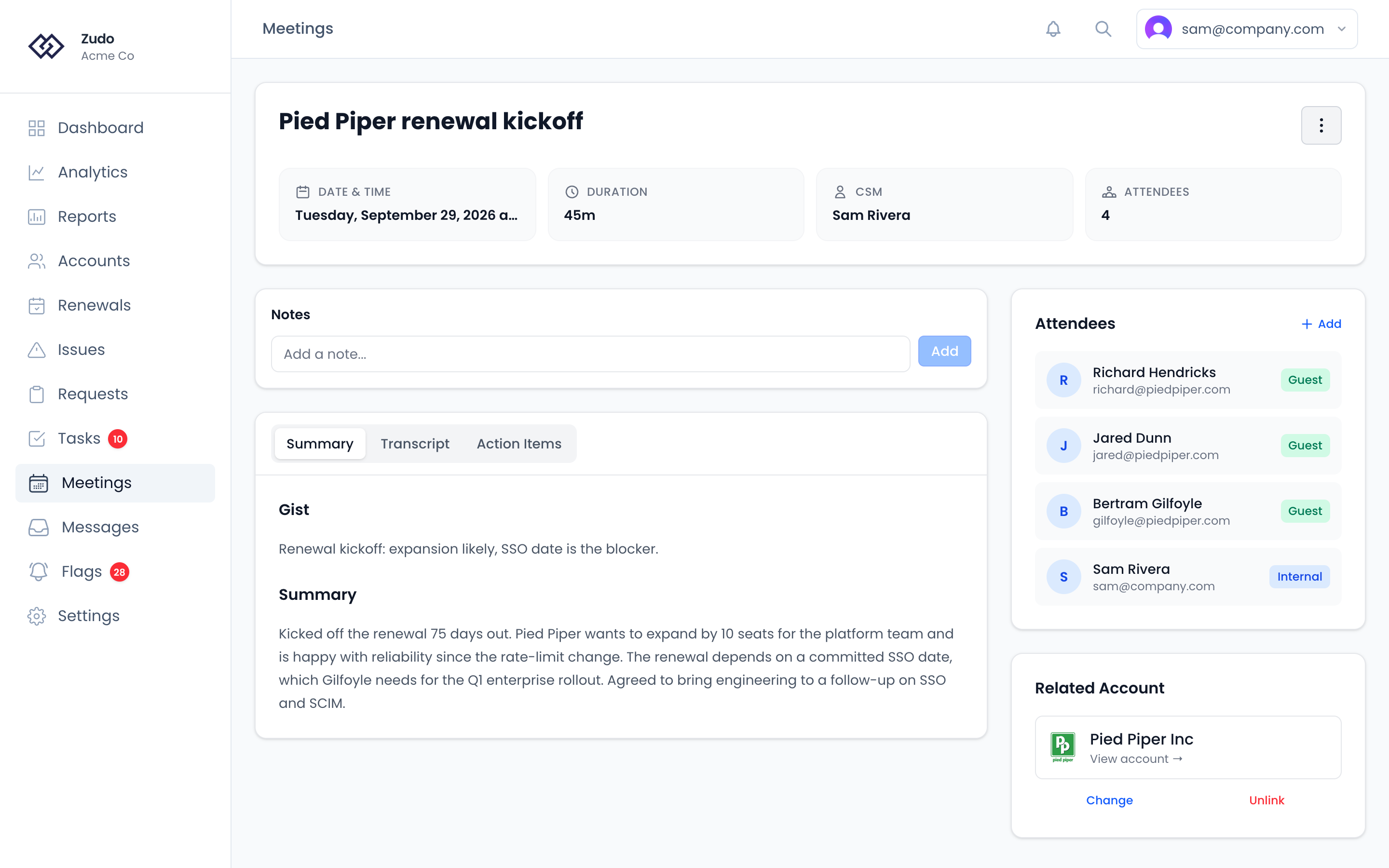Open the notifications bell
1389x868 pixels.
pos(1053,29)
